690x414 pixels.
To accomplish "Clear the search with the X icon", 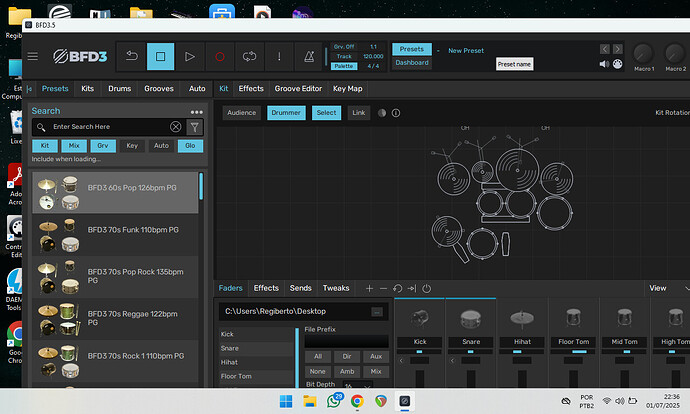I will tap(176, 127).
